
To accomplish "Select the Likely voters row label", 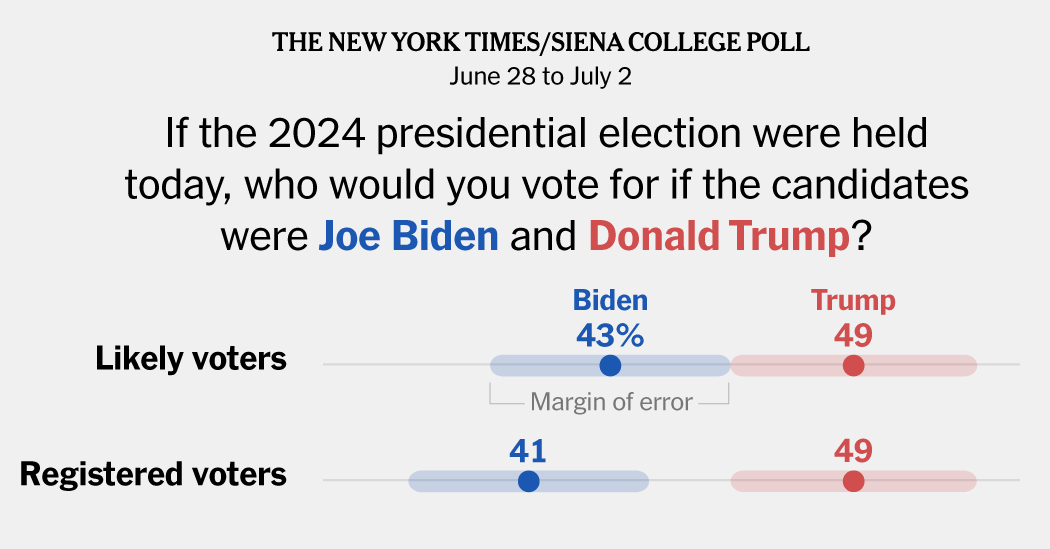I will click(191, 359).
